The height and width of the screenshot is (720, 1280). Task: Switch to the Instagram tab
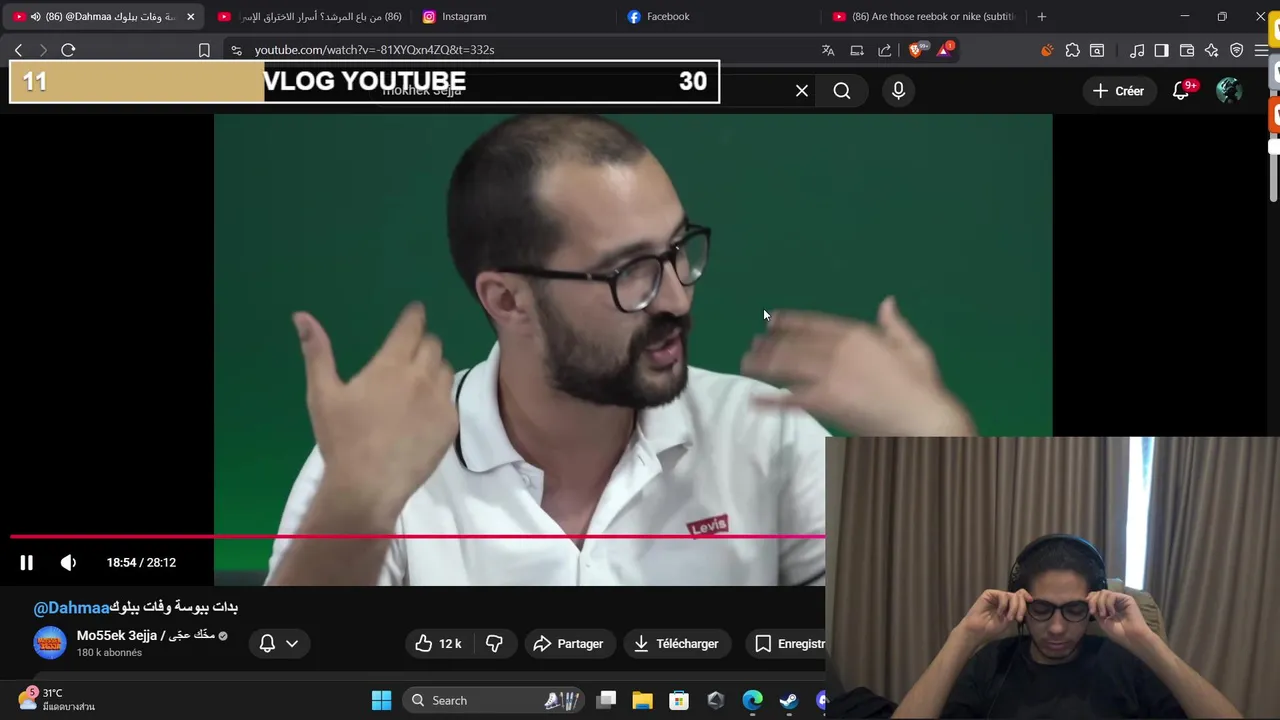point(513,17)
